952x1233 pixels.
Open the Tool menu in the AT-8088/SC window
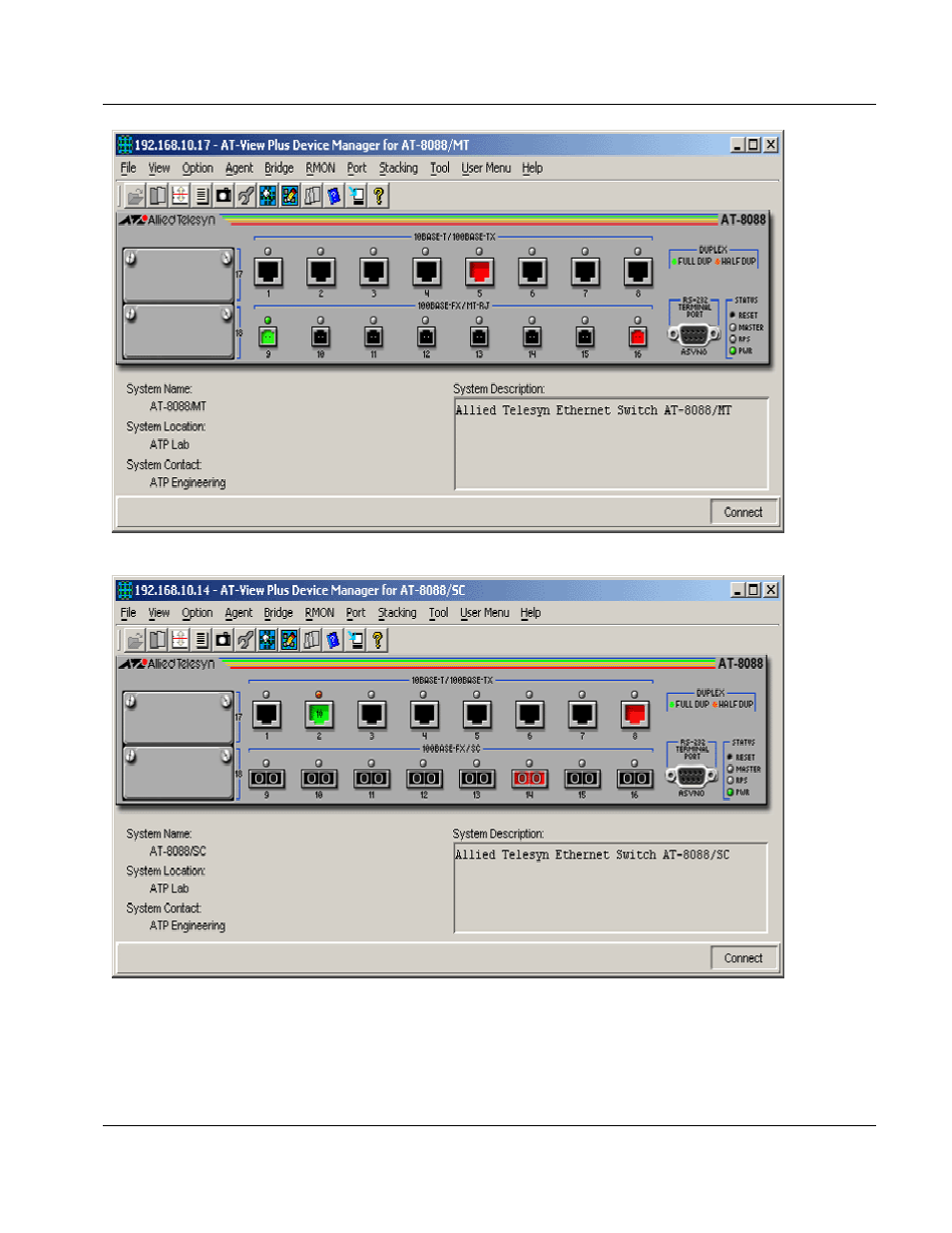point(439,613)
